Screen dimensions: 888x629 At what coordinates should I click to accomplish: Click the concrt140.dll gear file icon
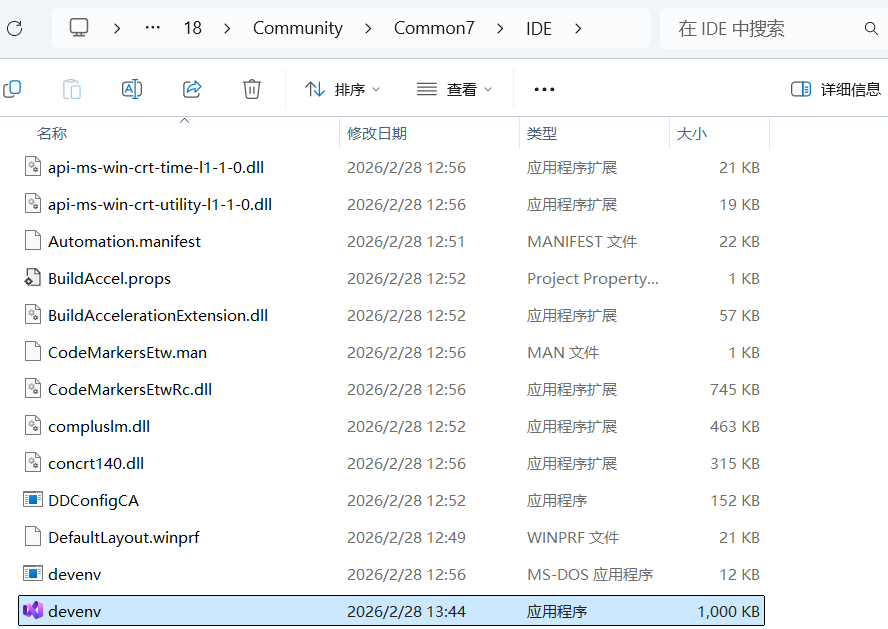click(x=33, y=463)
